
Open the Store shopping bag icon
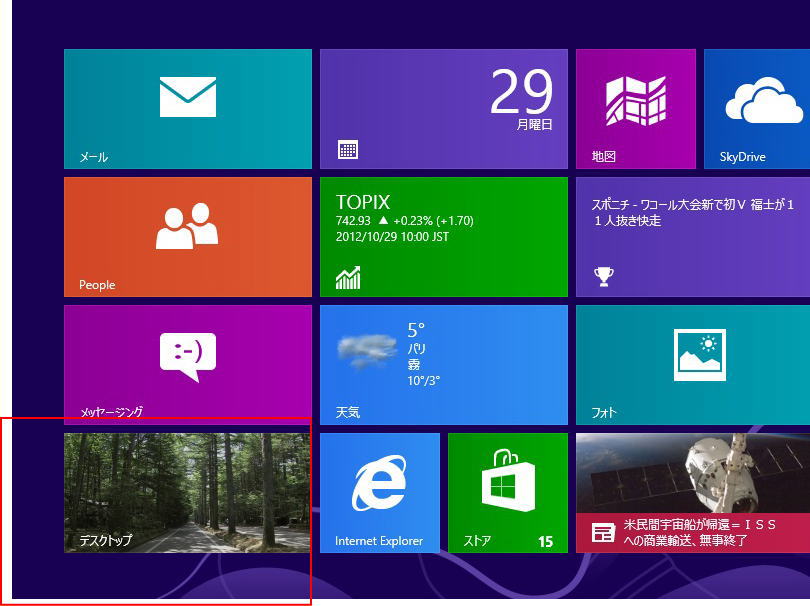pyautogui.click(x=508, y=480)
